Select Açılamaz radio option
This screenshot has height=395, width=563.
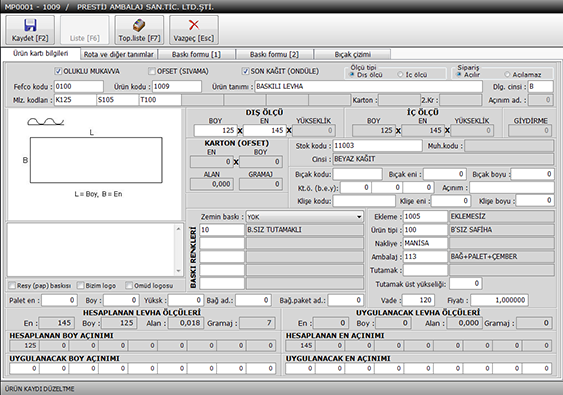tap(507, 75)
